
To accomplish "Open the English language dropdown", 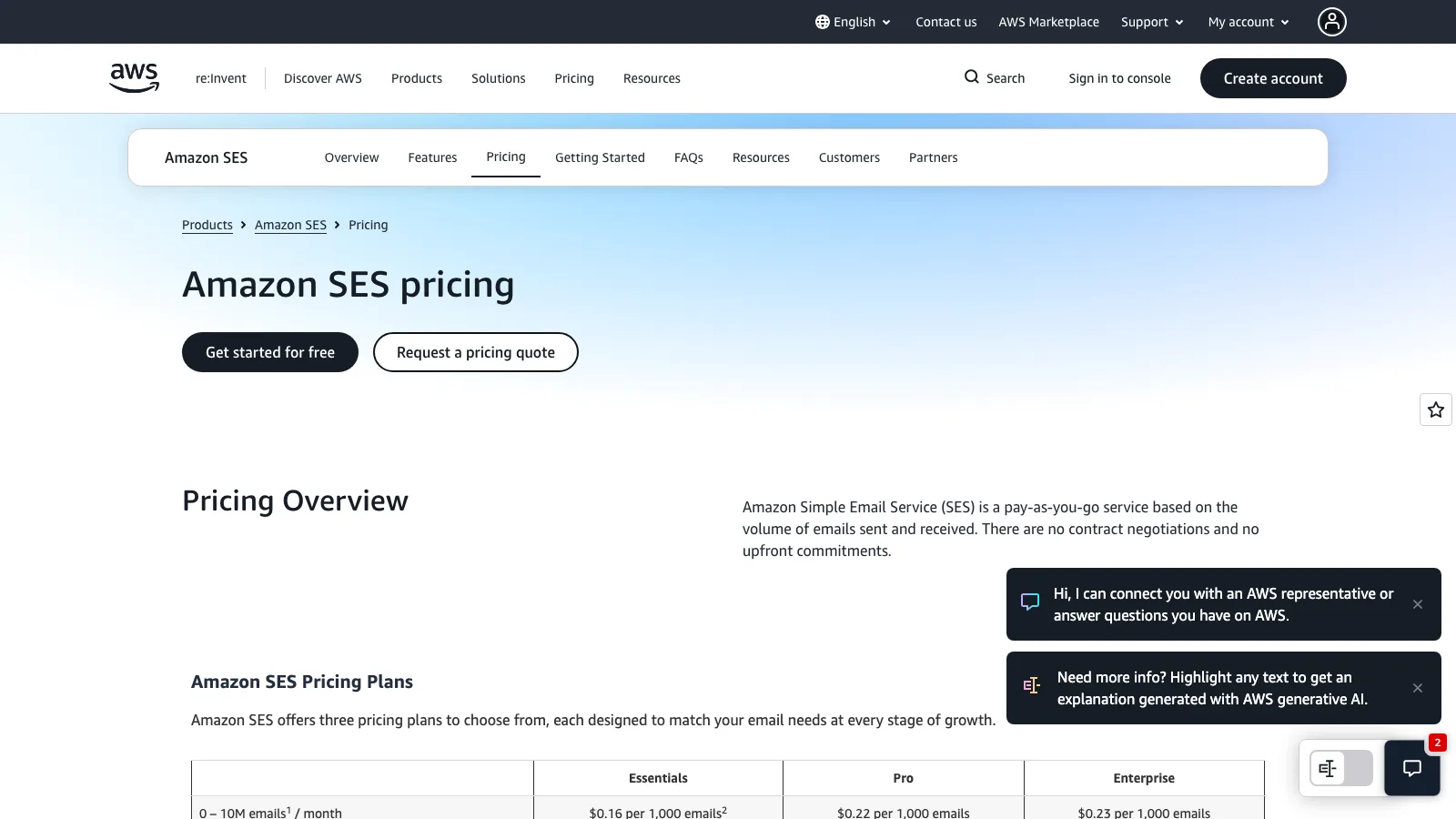I will (854, 22).
